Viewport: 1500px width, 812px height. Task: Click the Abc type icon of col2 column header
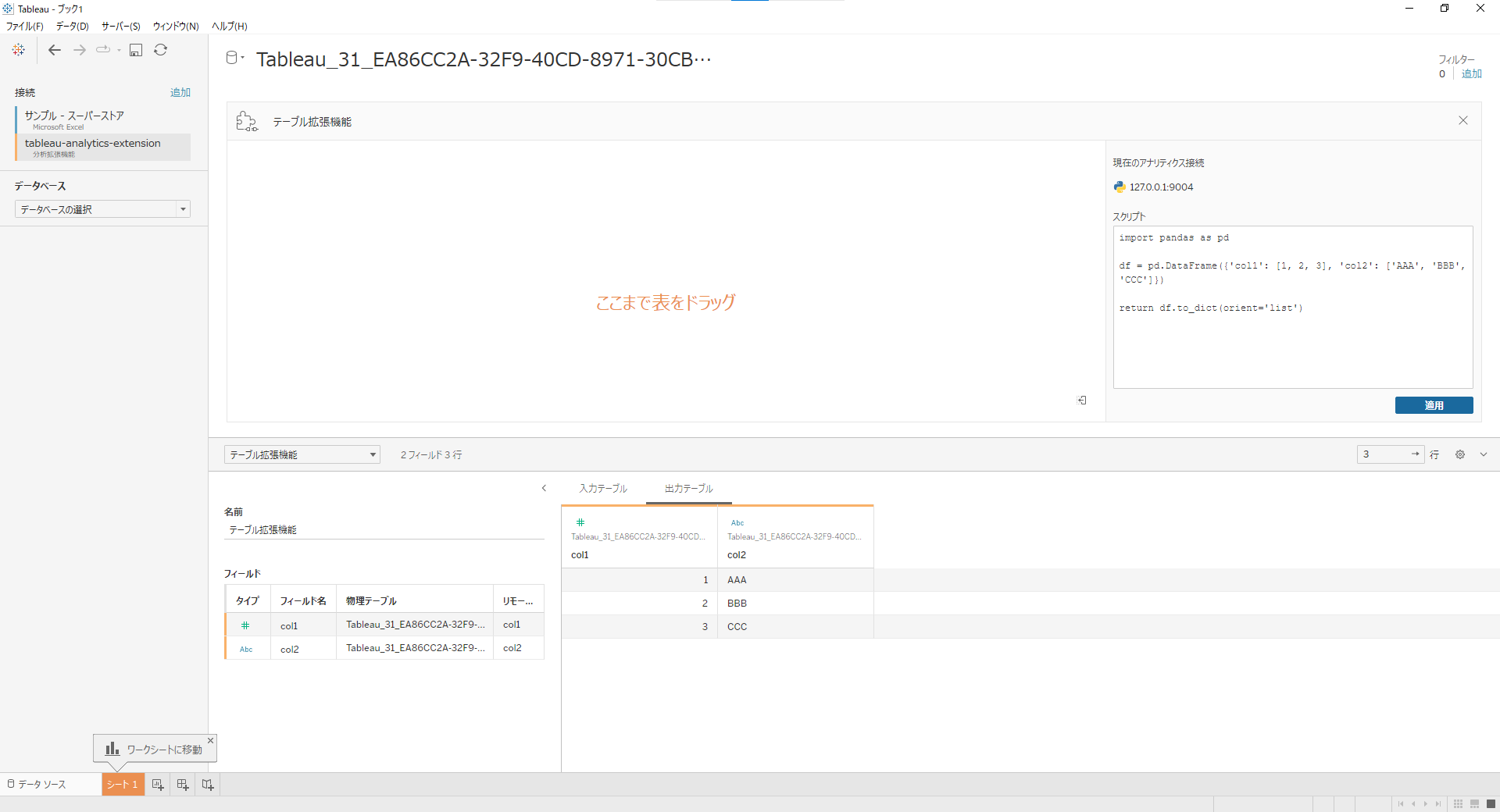click(x=737, y=523)
